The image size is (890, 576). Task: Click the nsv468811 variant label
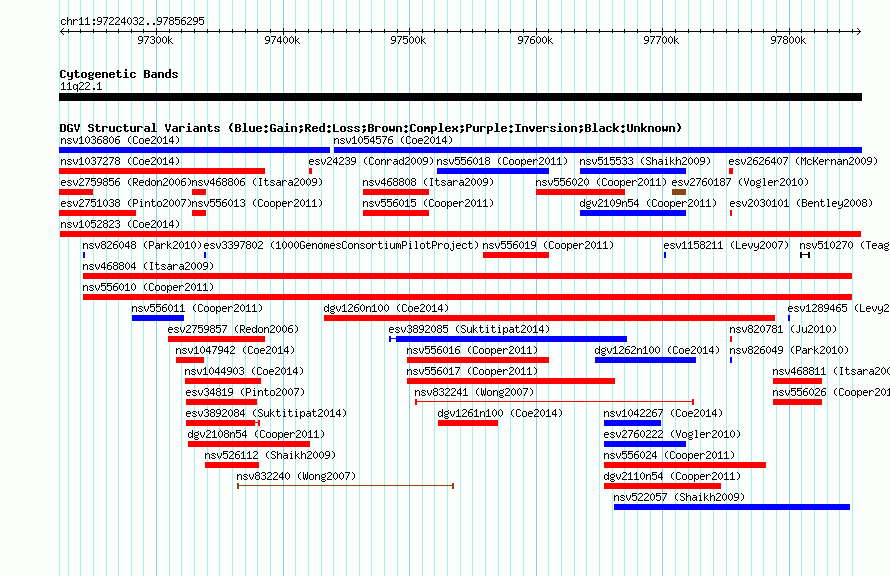(x=831, y=371)
